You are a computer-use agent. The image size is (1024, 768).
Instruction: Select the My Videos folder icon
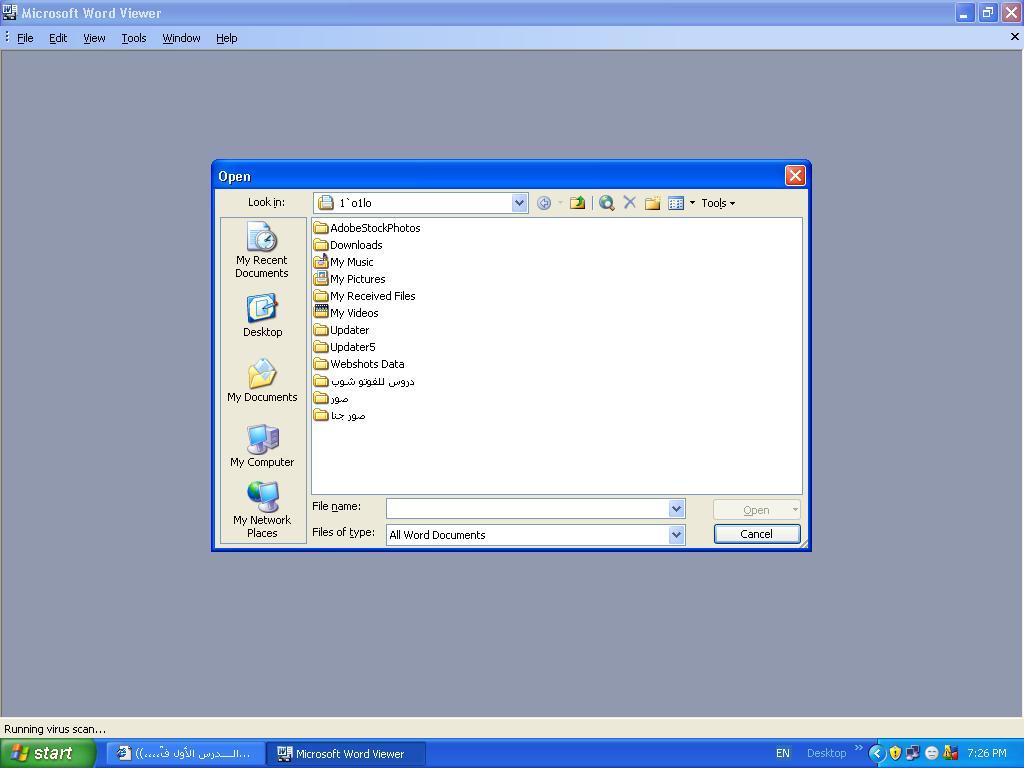[320, 312]
